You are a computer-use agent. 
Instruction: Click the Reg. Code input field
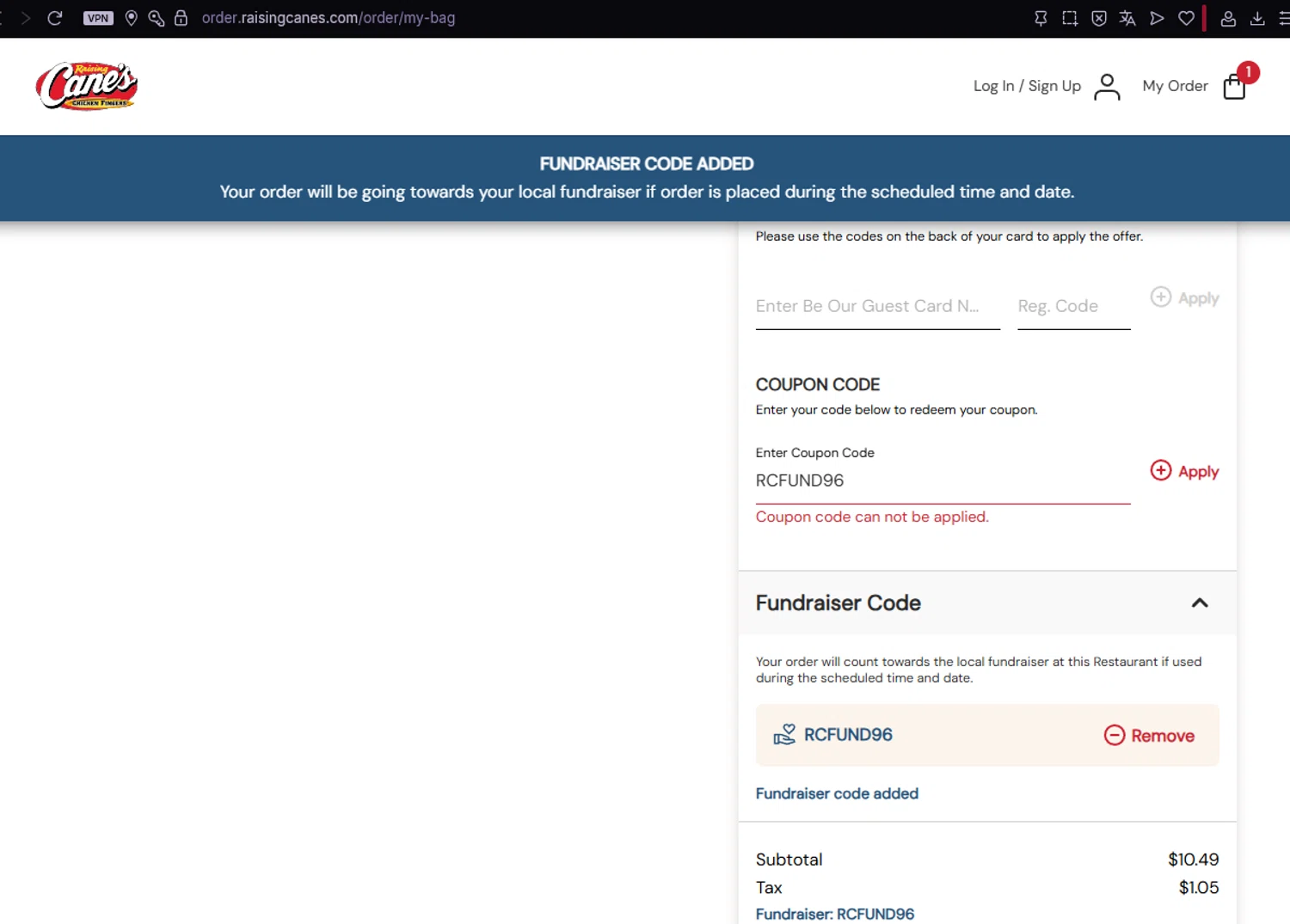1073,307
